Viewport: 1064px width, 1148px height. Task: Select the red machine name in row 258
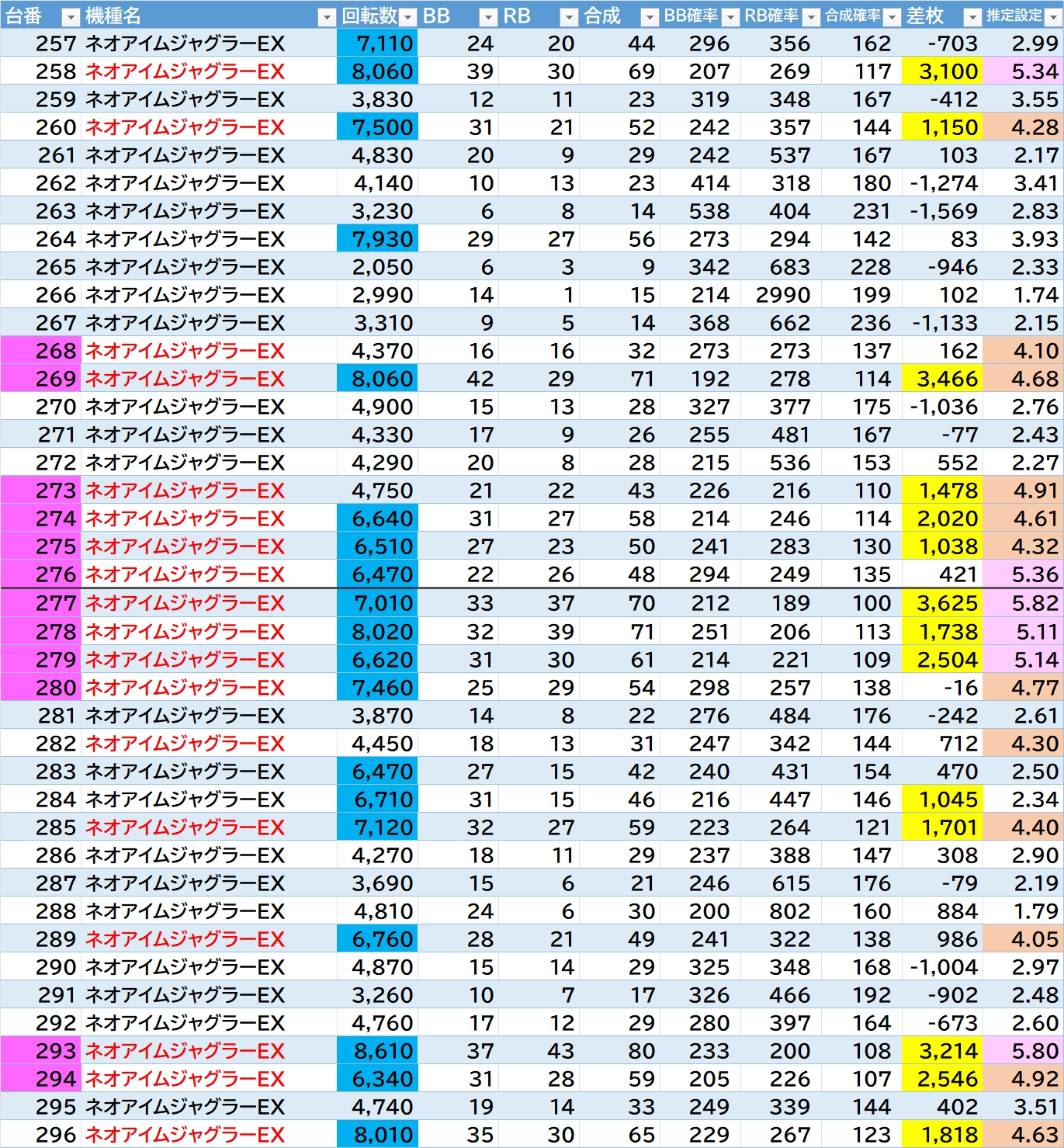click(x=185, y=71)
